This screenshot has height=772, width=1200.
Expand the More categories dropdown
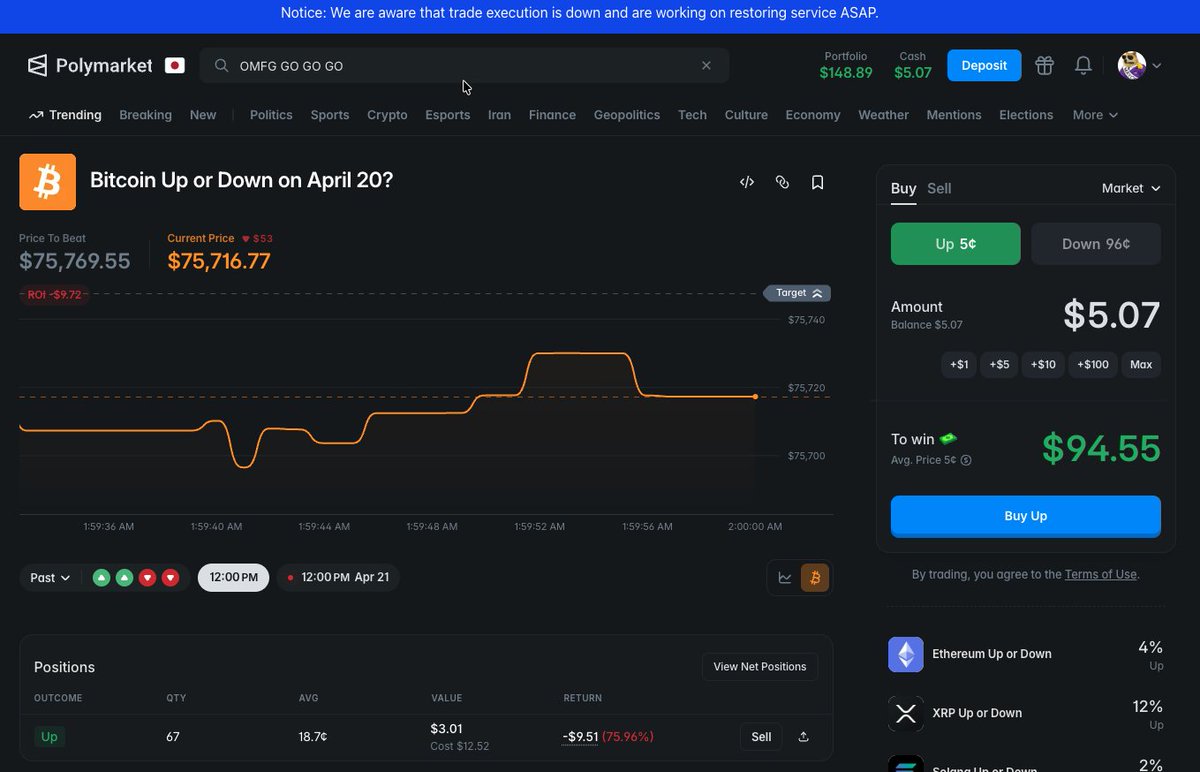tap(1095, 115)
